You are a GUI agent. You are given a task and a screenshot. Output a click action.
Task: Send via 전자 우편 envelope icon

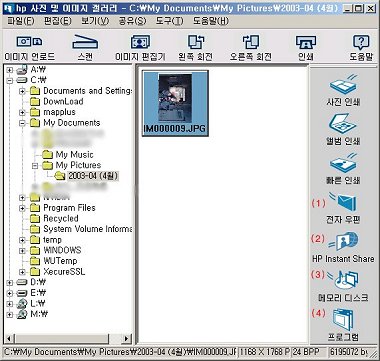tap(343, 202)
